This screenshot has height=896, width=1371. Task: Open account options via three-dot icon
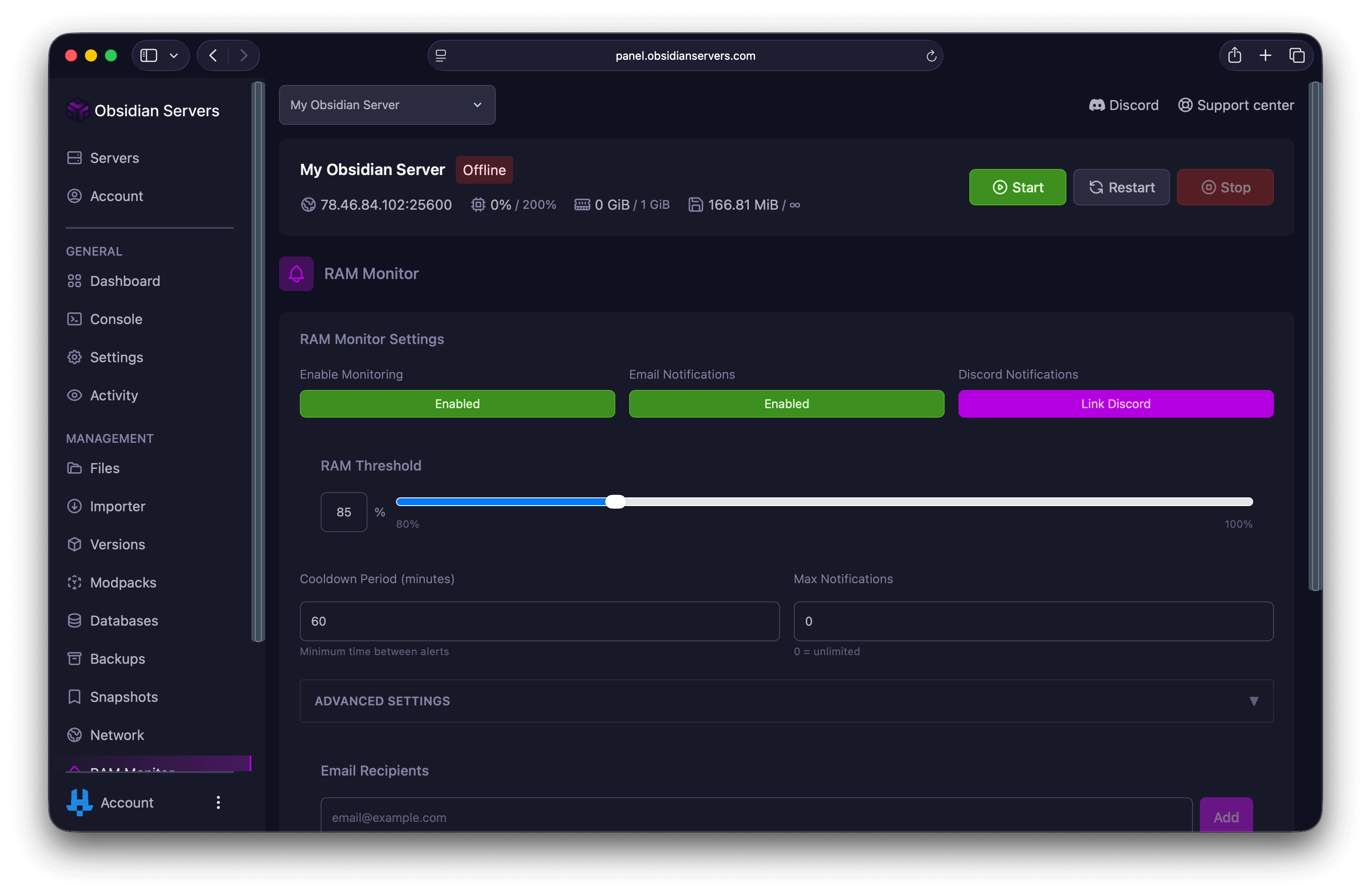pos(218,802)
